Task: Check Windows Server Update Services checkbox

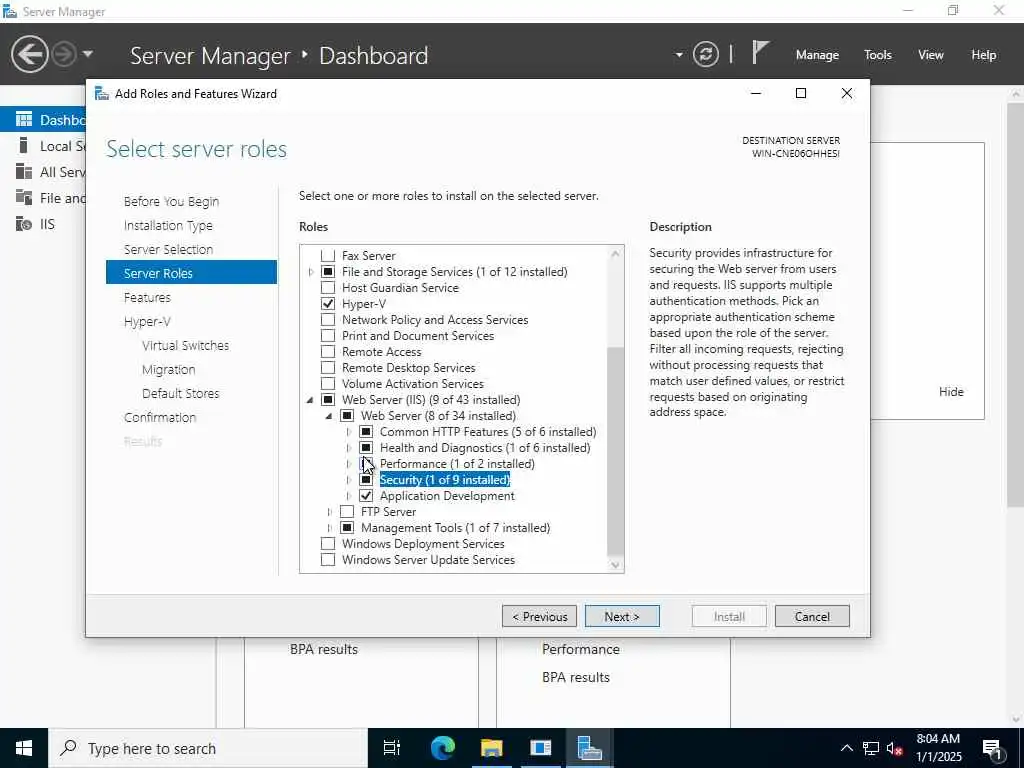Action: pyautogui.click(x=328, y=560)
